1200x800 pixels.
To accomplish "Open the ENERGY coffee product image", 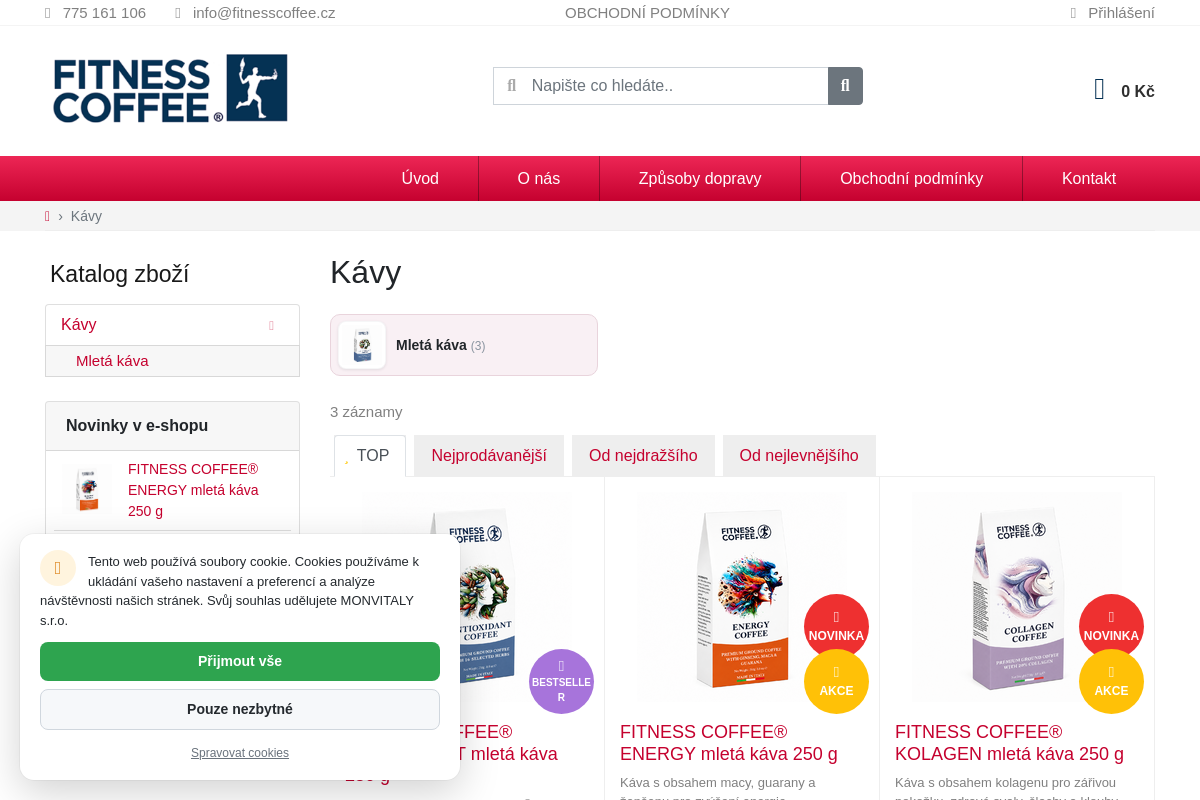I will [x=742, y=597].
